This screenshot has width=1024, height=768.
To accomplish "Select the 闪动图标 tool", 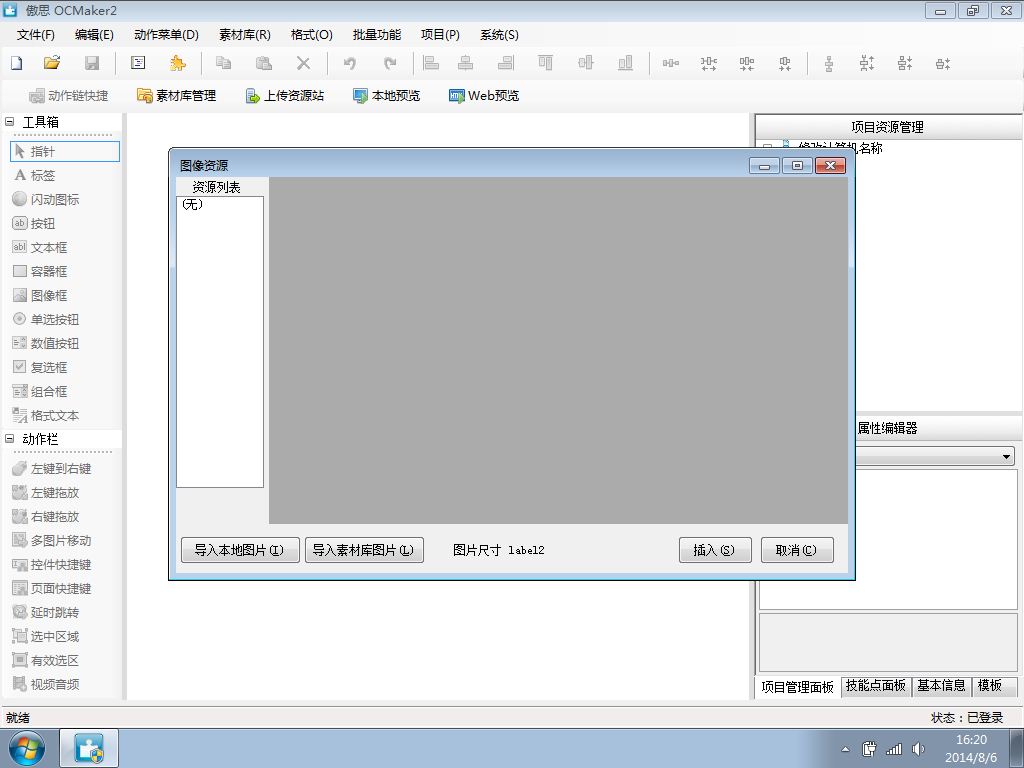I will pos(46,199).
